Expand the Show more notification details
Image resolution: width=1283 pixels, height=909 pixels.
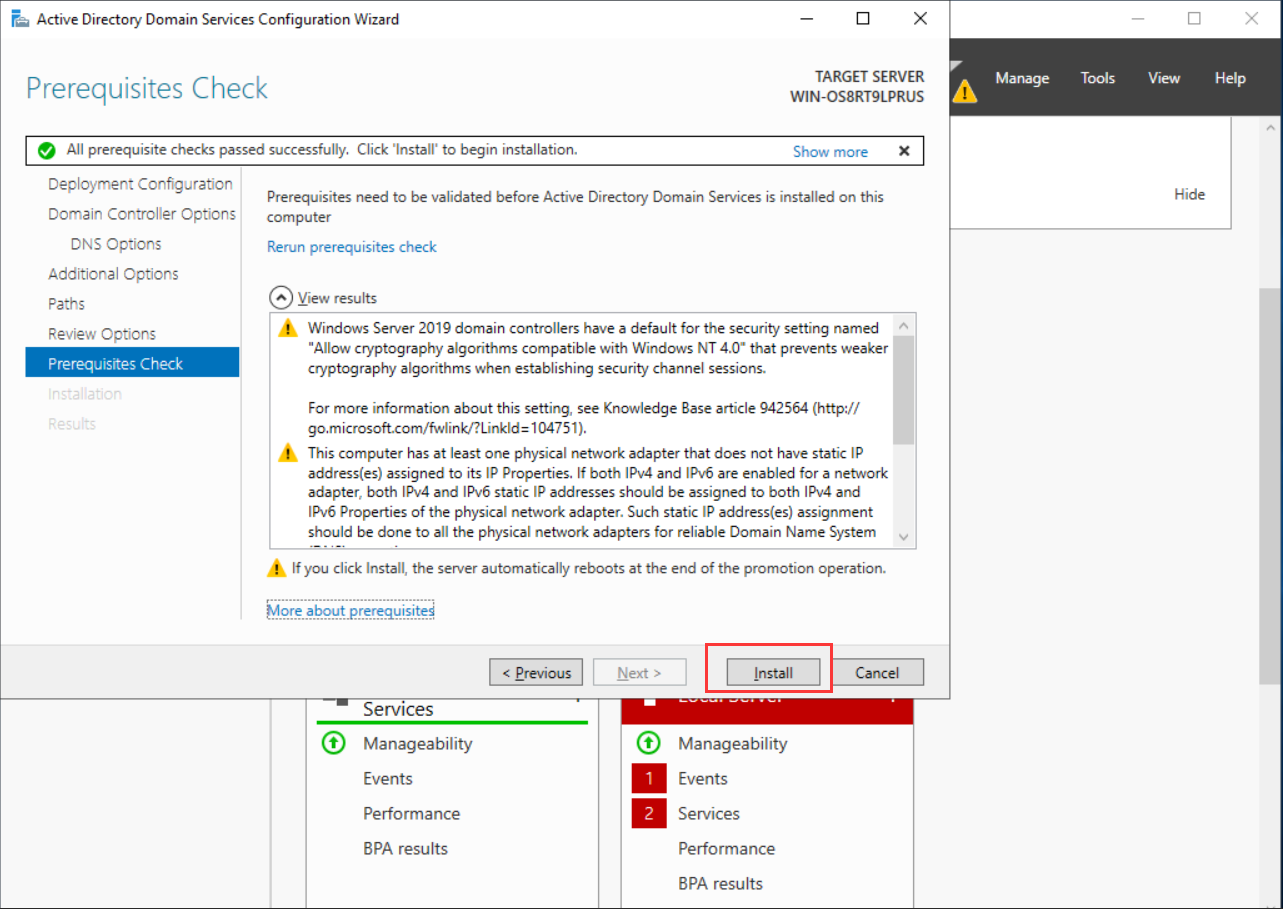pyautogui.click(x=830, y=151)
